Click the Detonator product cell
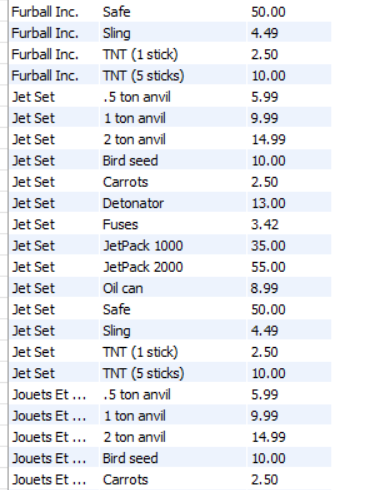 [x=173, y=203]
